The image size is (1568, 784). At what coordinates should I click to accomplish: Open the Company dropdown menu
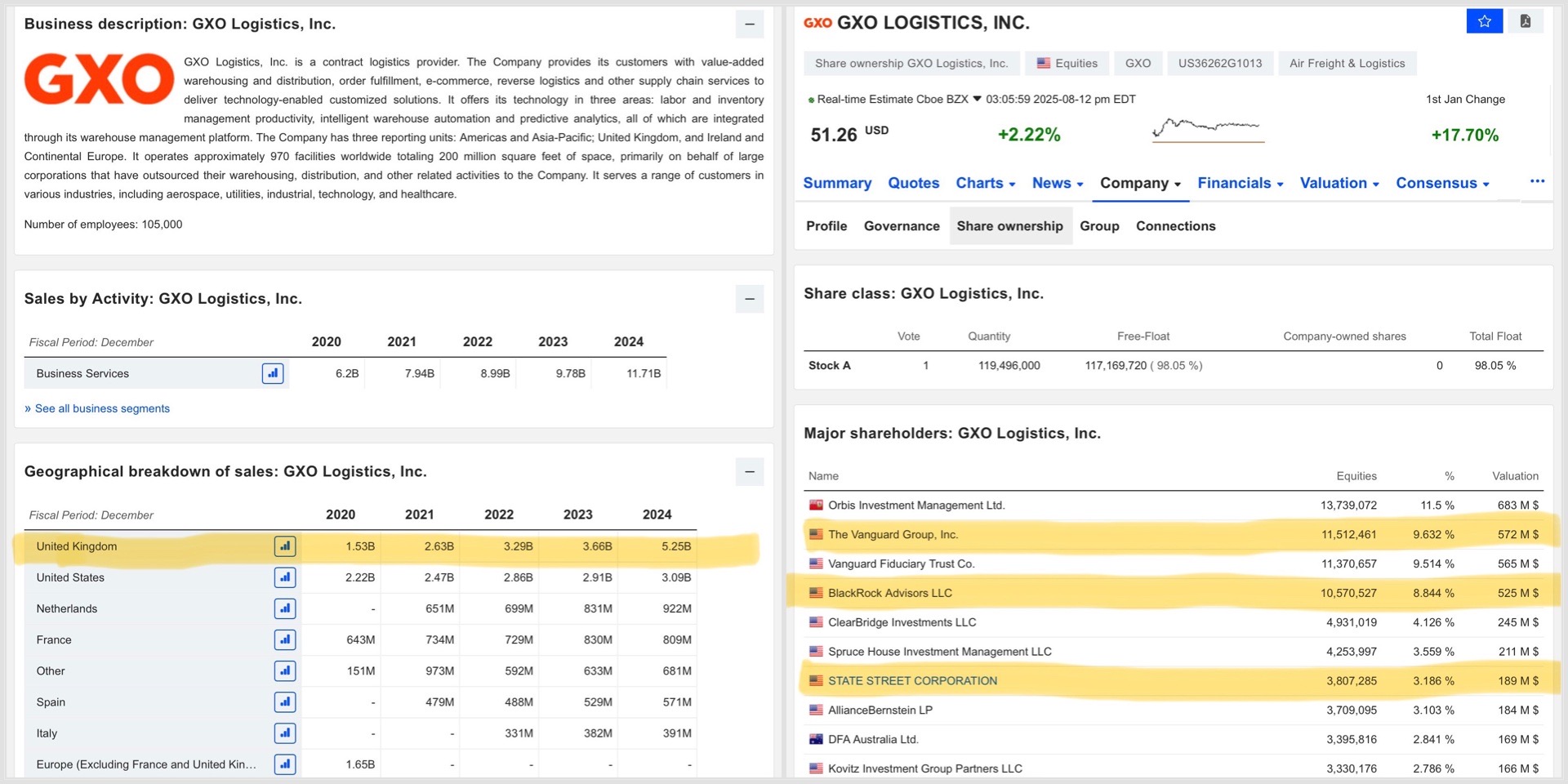point(1141,183)
